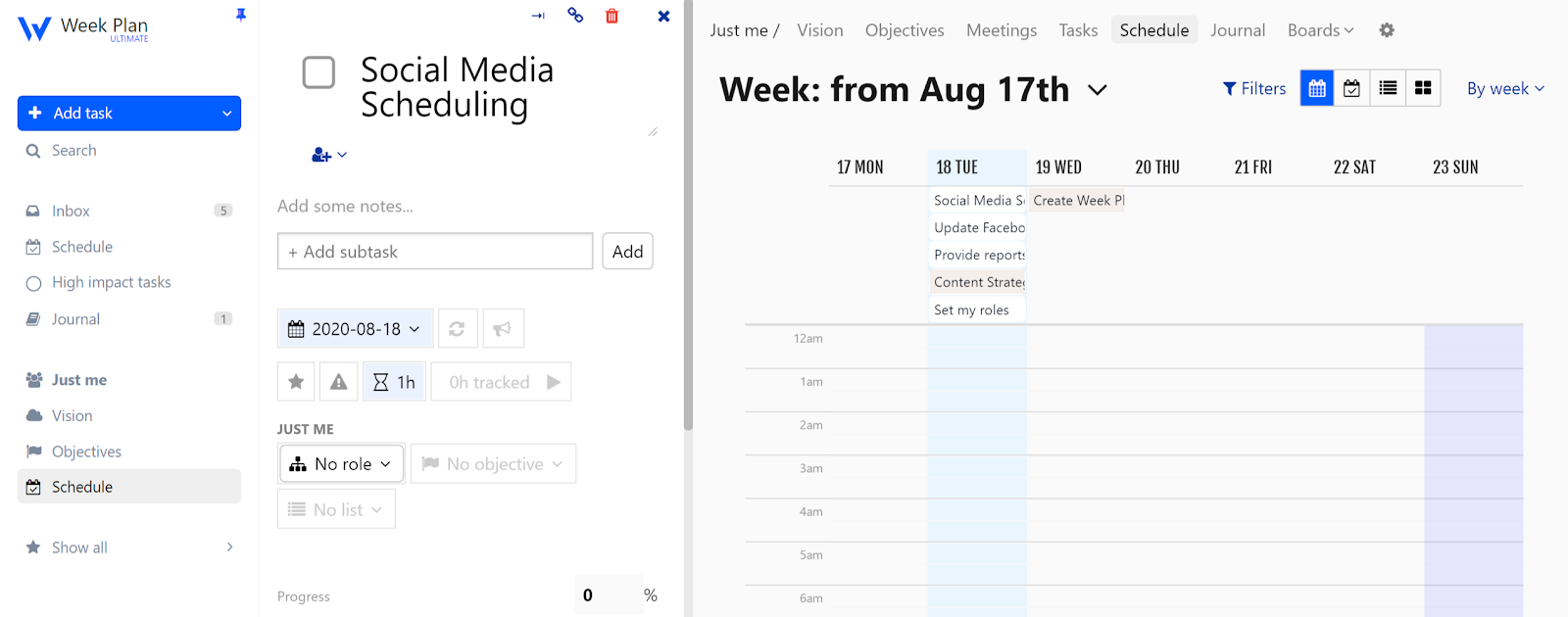Click the red trash delete icon
Screen dimensions: 1568x617
[612, 16]
